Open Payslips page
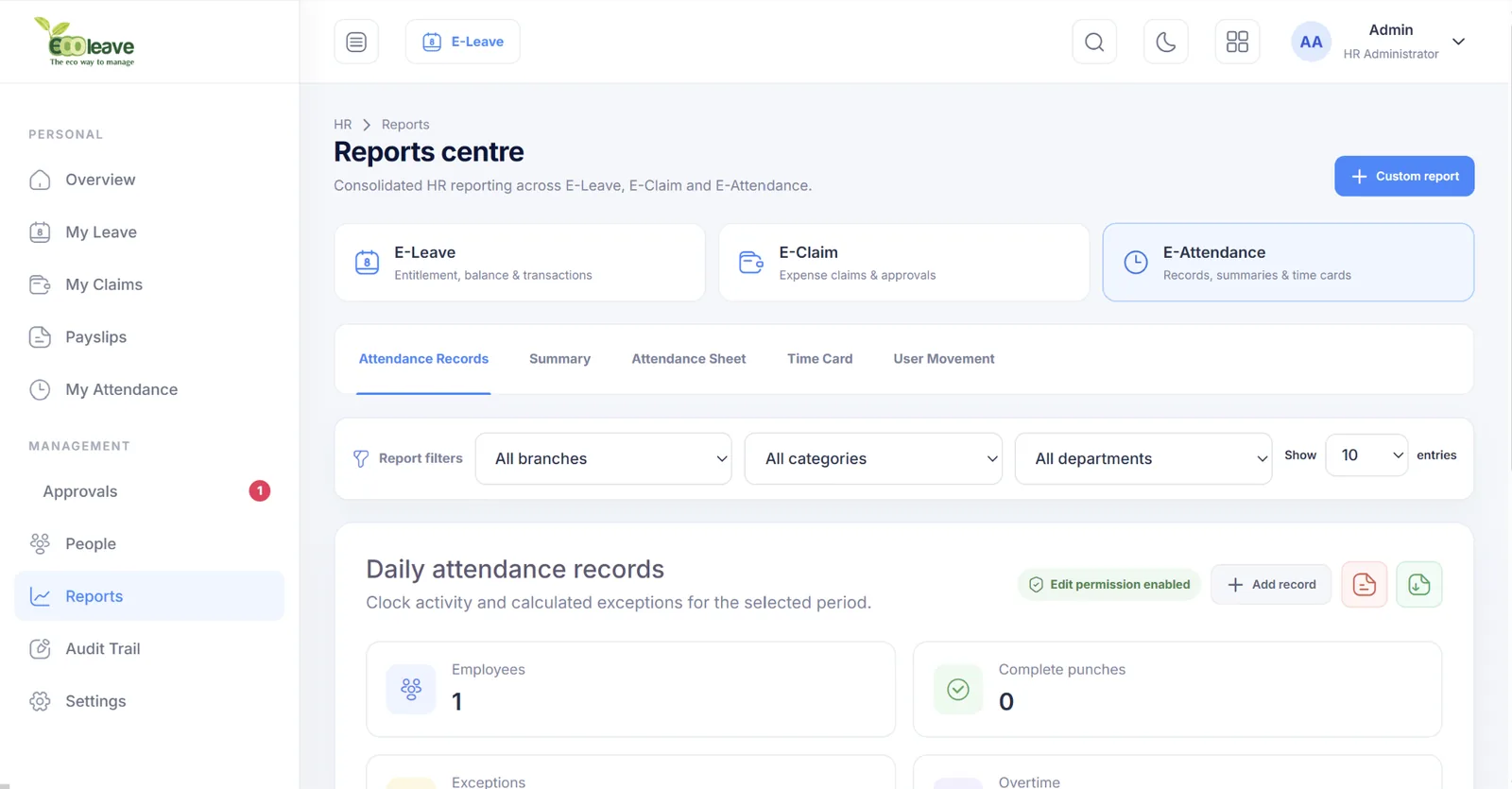The image size is (1512, 789). click(x=95, y=337)
